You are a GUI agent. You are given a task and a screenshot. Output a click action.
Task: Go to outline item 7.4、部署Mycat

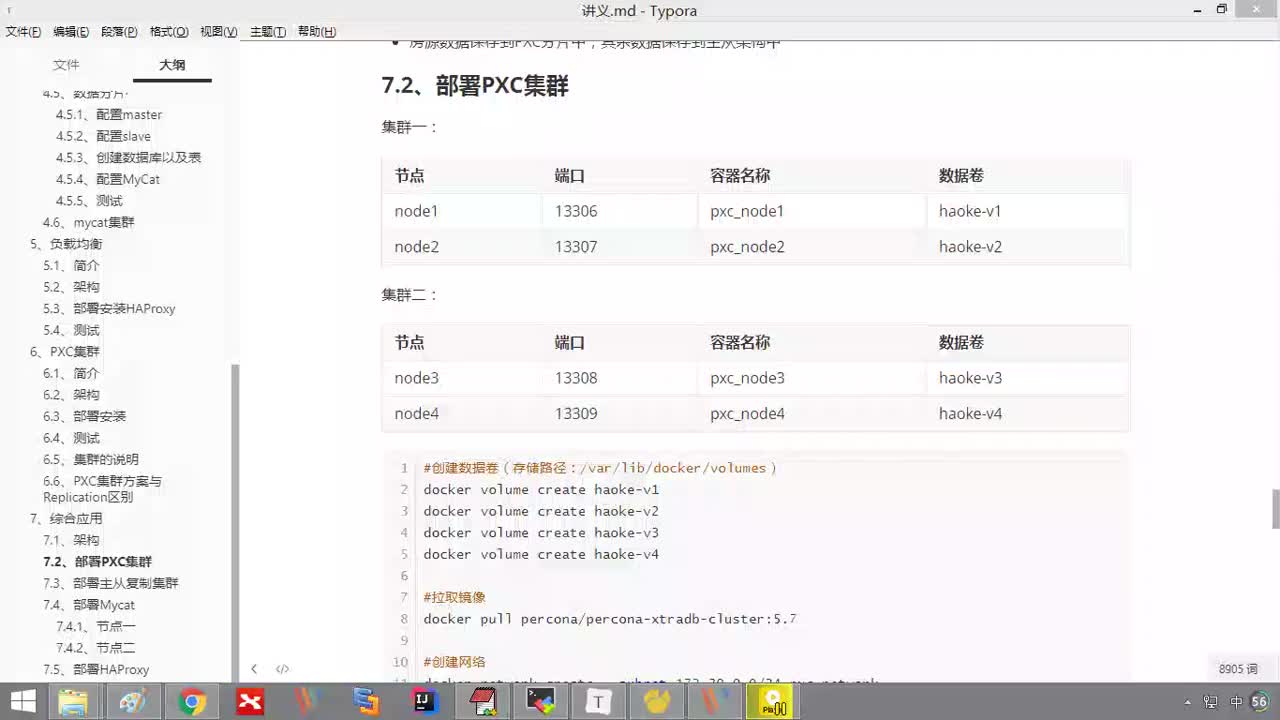click(89, 605)
